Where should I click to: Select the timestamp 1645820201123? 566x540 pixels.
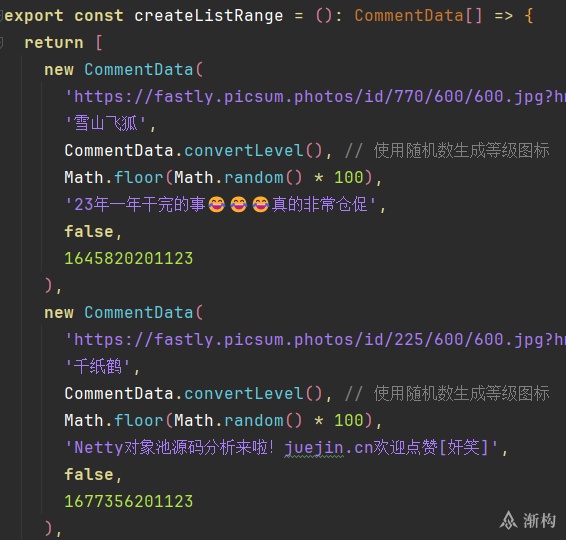click(129, 258)
